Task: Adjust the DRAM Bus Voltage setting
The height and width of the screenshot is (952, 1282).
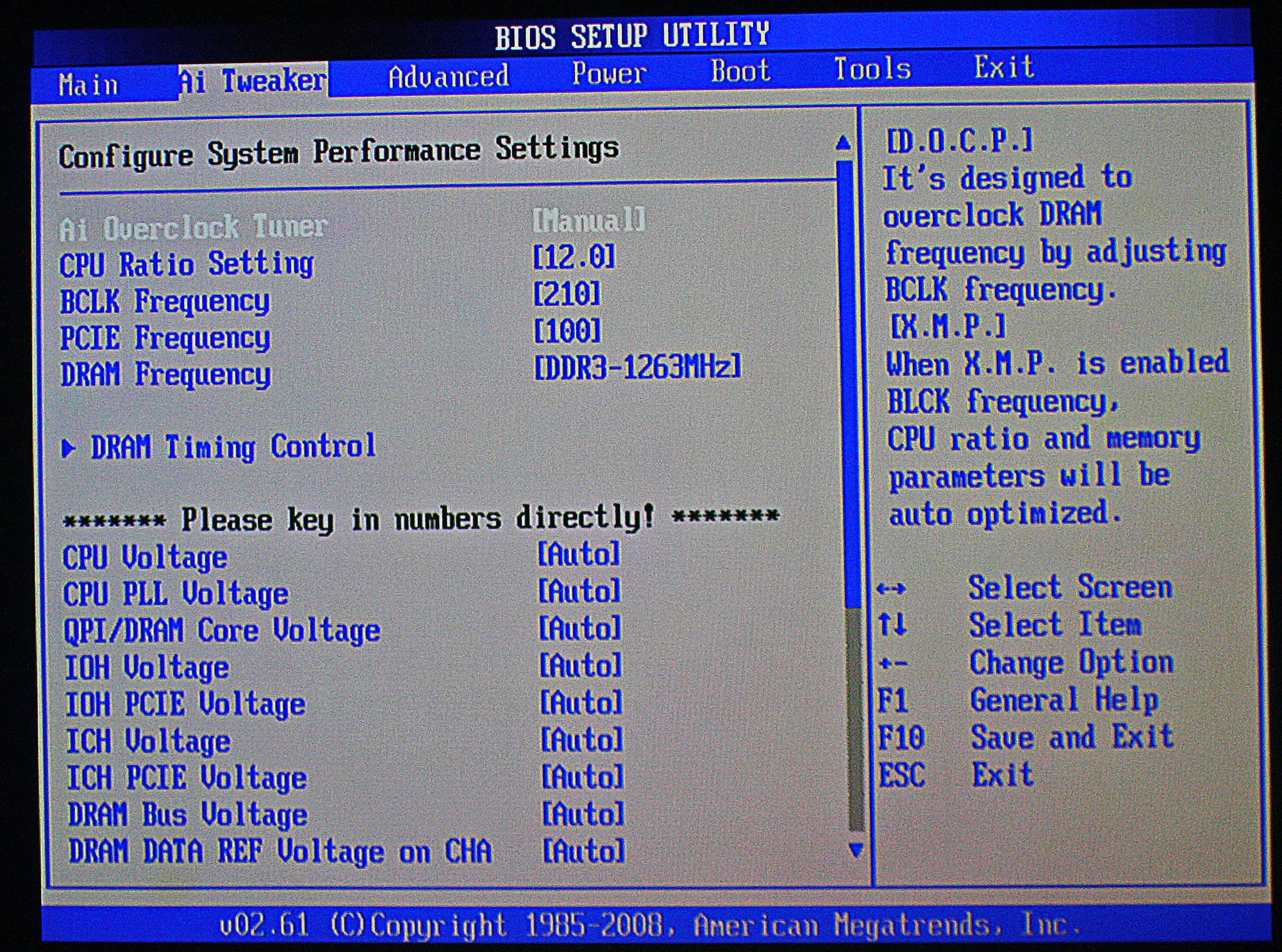Action: pos(579,814)
